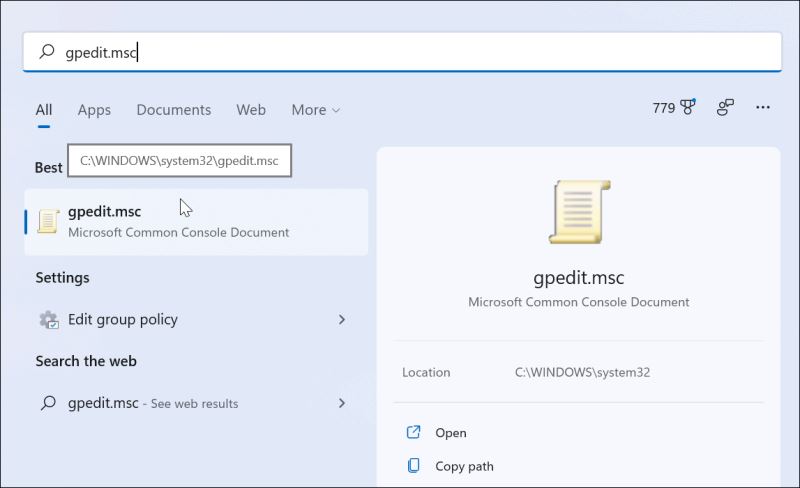Viewport: 800px width, 488px height.
Task: Open the 779 rewards points trophy
Action: click(x=674, y=107)
